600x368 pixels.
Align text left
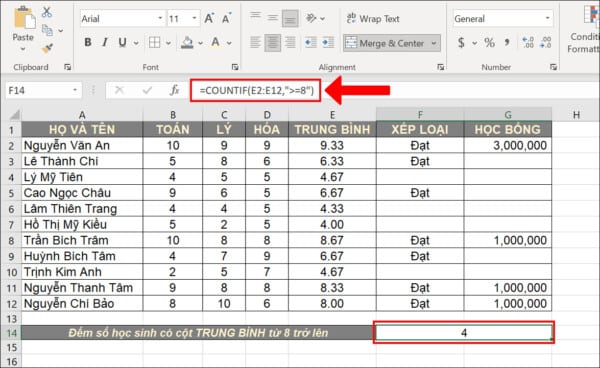[255, 42]
